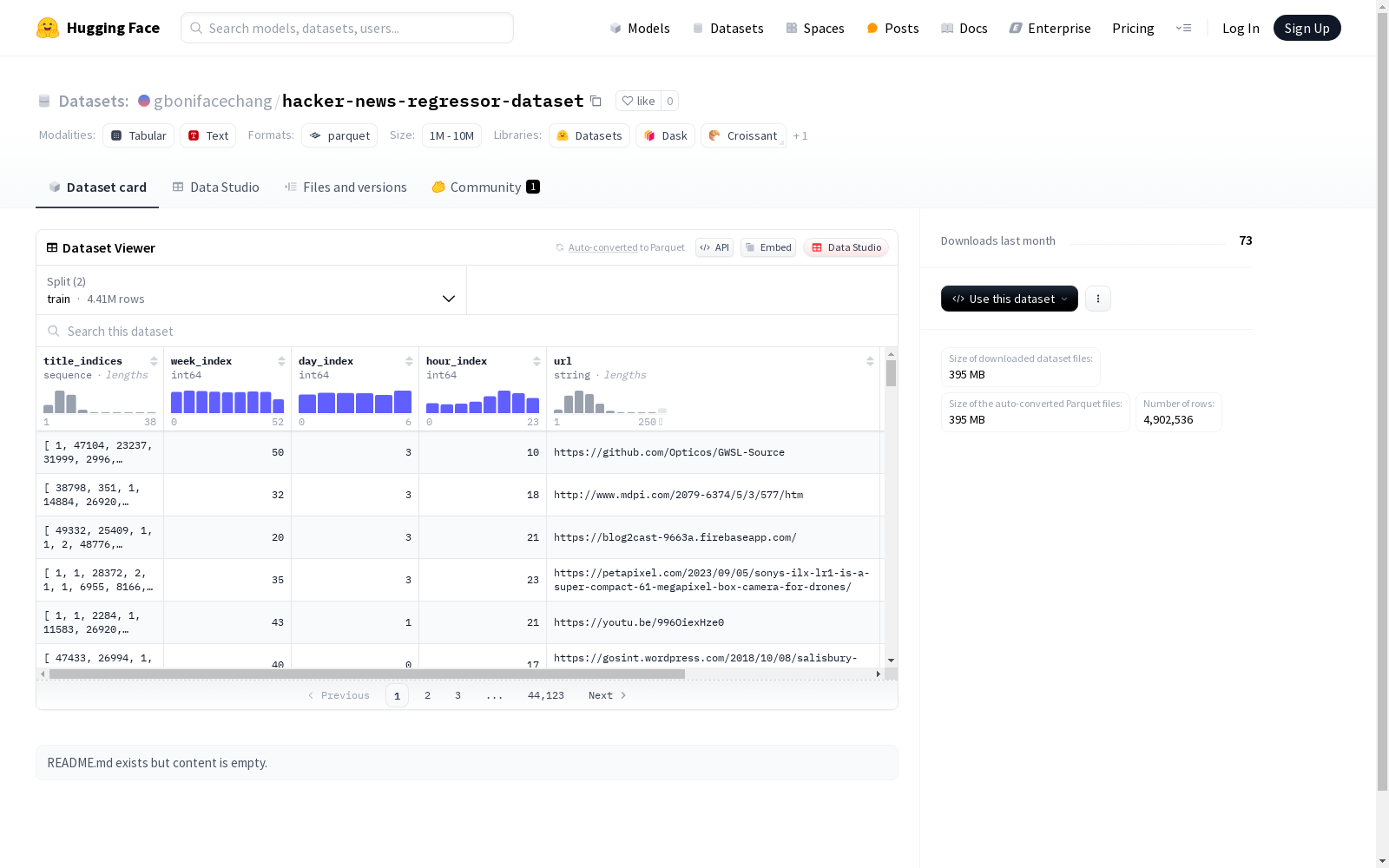Switch to the Data Studio tab
Viewport: 1389px width, 868px height.
coord(216,187)
